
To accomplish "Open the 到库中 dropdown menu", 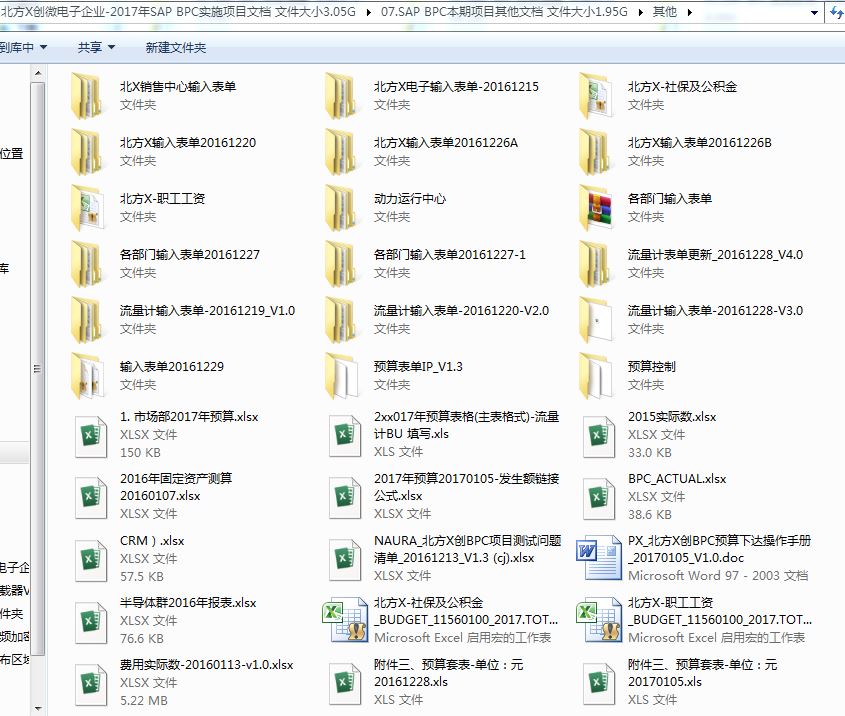I will click(23, 47).
